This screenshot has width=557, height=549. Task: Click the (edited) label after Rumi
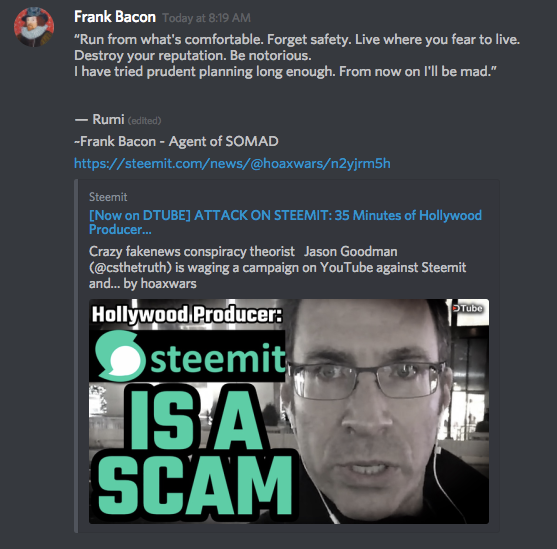tap(144, 121)
